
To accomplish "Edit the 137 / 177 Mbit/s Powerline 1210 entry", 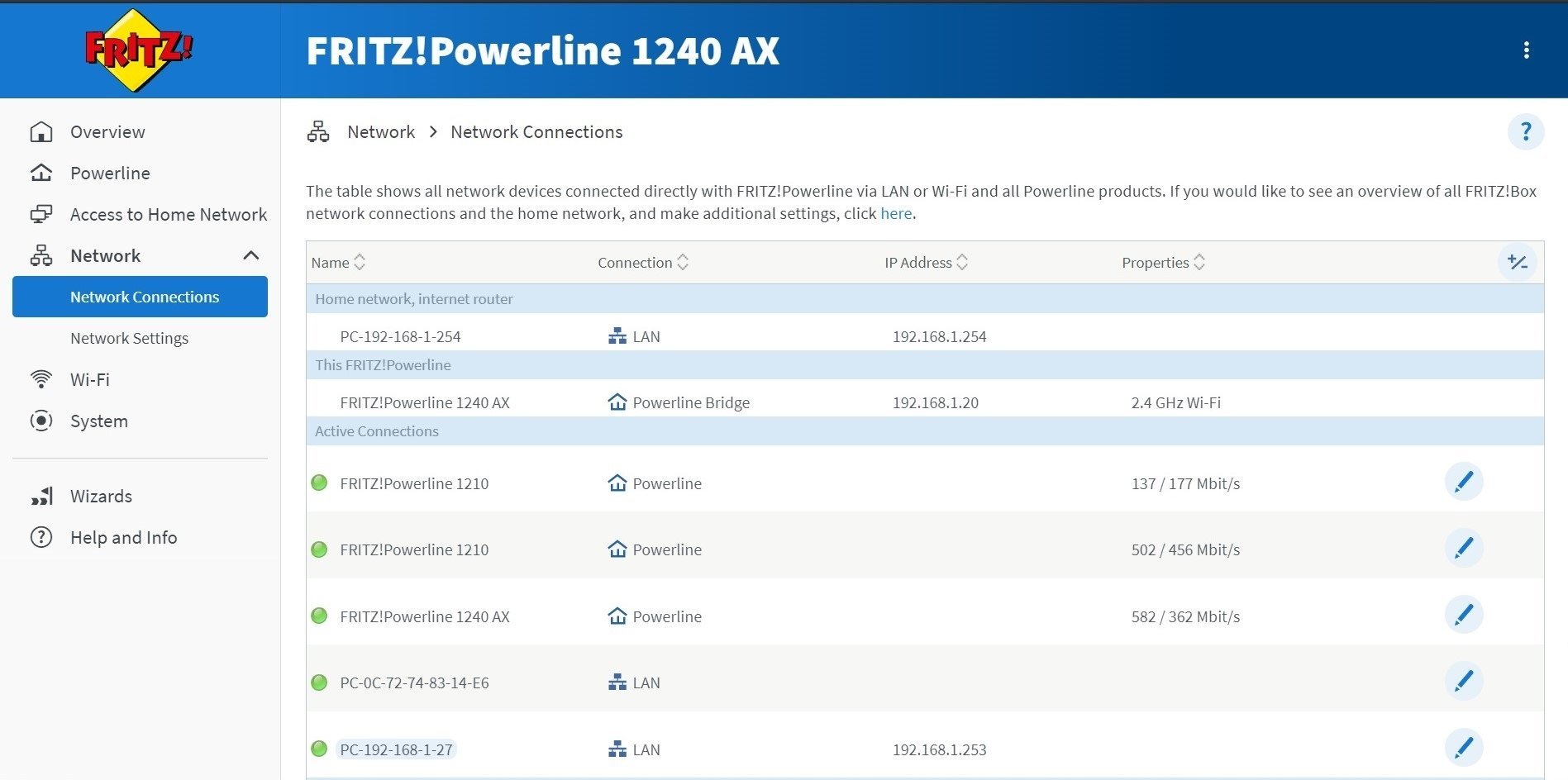I will [1464, 482].
